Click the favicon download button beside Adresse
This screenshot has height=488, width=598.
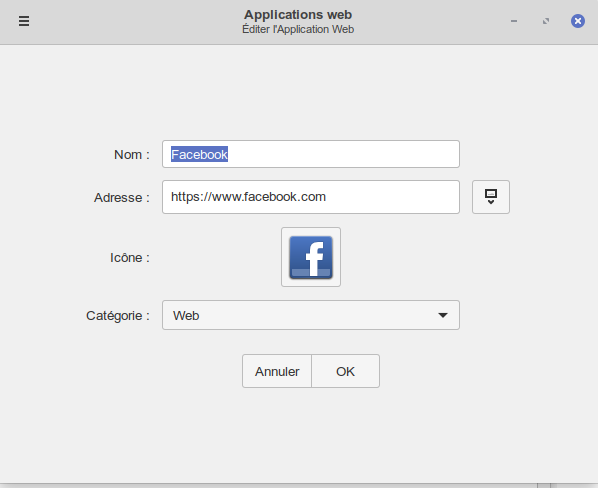coord(491,197)
